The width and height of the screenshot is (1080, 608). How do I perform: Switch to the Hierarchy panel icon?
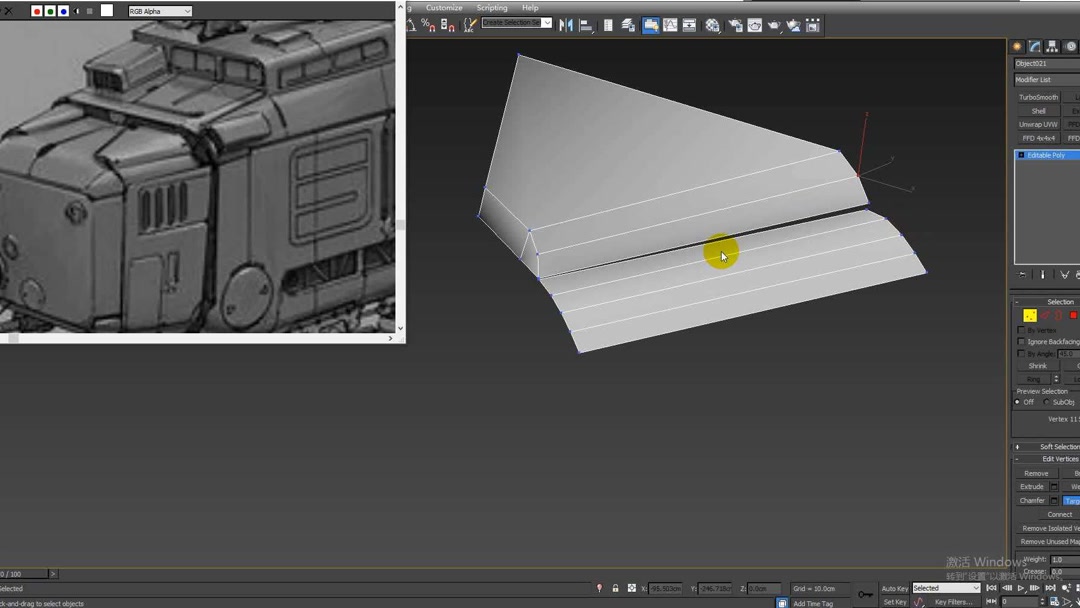1052,47
